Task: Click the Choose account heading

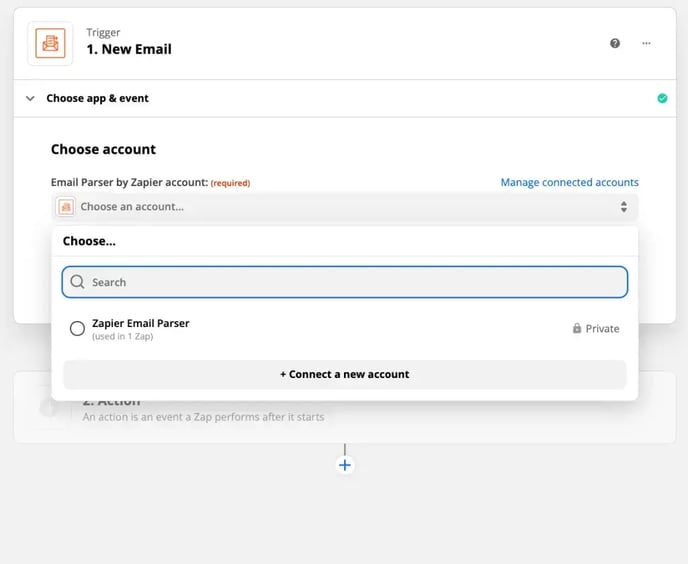Action: tap(103, 149)
